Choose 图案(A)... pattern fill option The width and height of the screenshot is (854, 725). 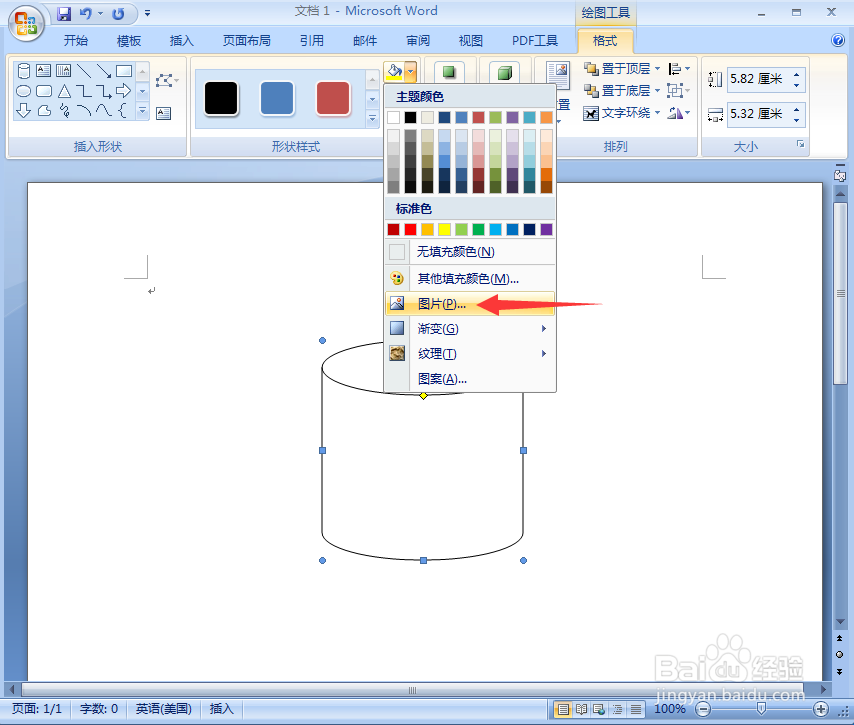click(x=470, y=379)
